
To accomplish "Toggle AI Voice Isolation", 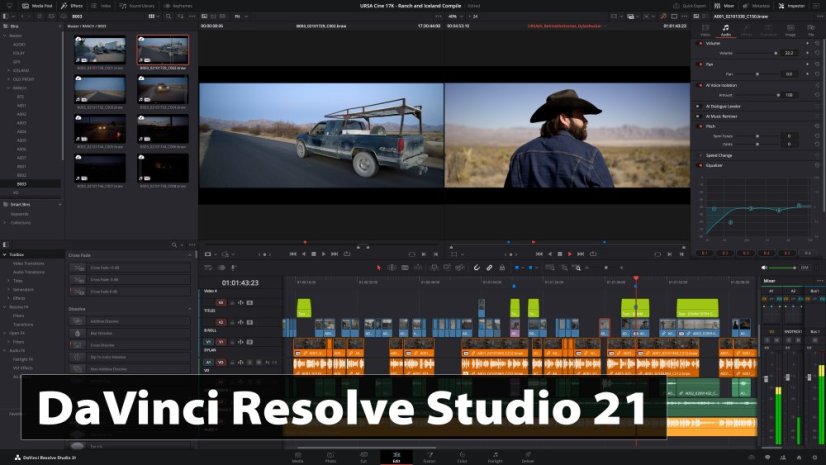I will pyautogui.click(x=700, y=85).
